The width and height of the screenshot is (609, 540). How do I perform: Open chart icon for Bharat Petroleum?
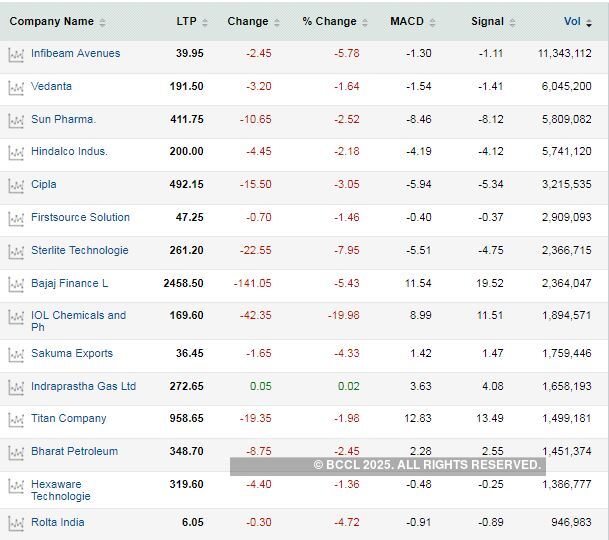coord(16,453)
